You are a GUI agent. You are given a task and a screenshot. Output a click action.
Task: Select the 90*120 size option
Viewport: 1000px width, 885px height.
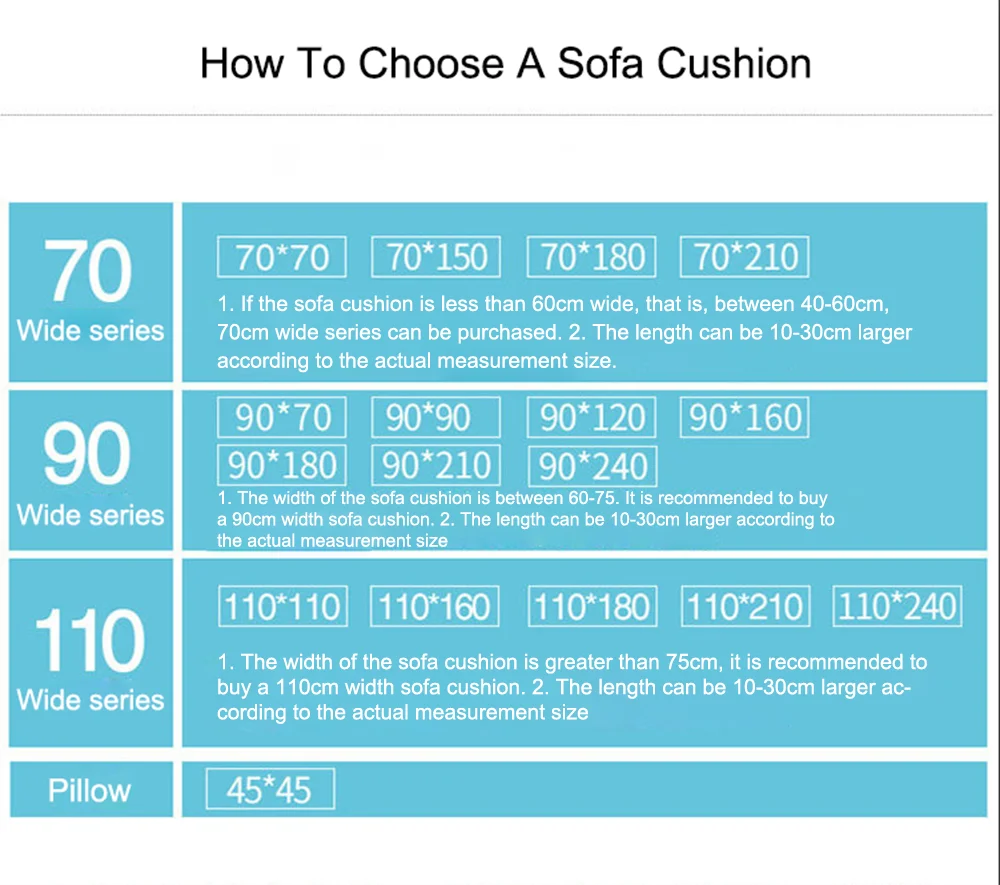(x=591, y=417)
